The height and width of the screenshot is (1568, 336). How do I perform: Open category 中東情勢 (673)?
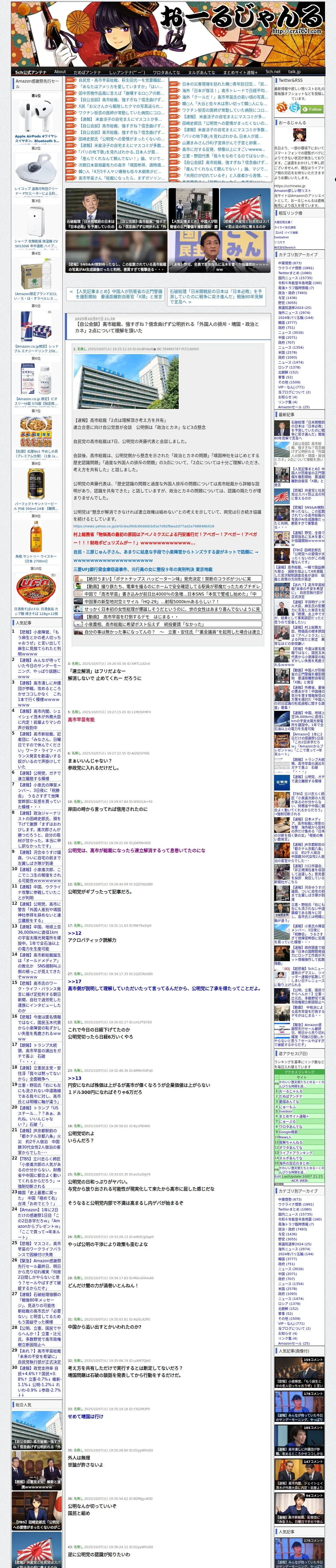(290, 263)
